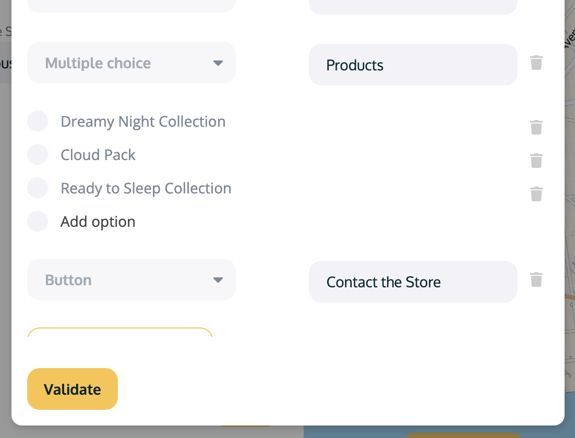Choose the Cloud Pack radio button

pyautogui.click(x=38, y=154)
